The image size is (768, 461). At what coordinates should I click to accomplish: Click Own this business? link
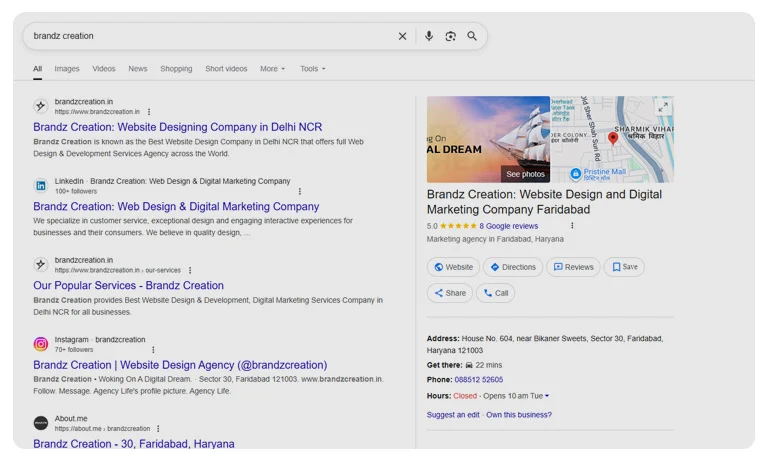pyautogui.click(x=519, y=415)
